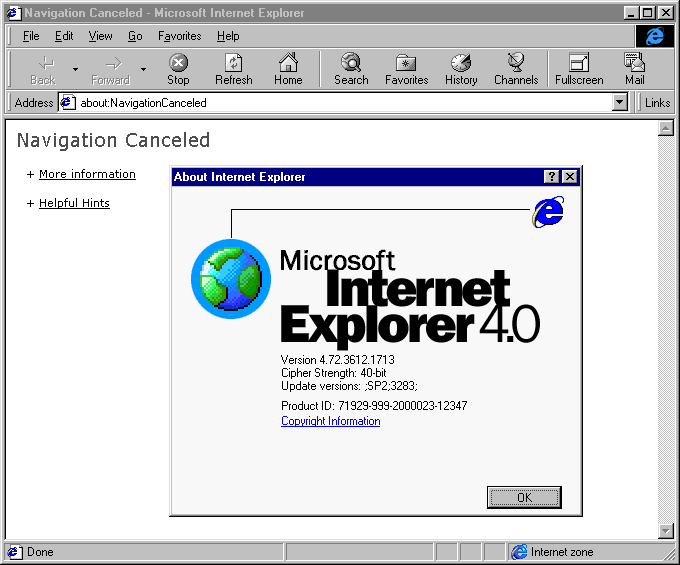Viewport: 680px width, 565px height.
Task: Click the scroll down arrow
Action: (665, 531)
